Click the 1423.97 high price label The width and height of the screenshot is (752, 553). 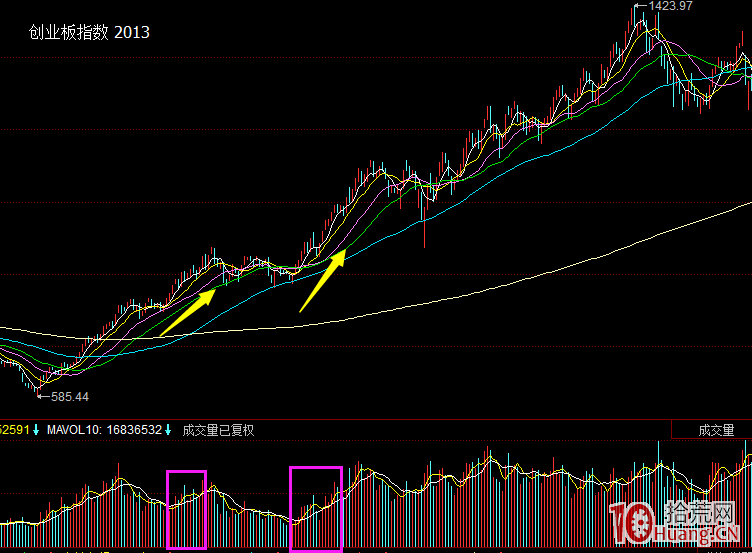click(x=670, y=6)
